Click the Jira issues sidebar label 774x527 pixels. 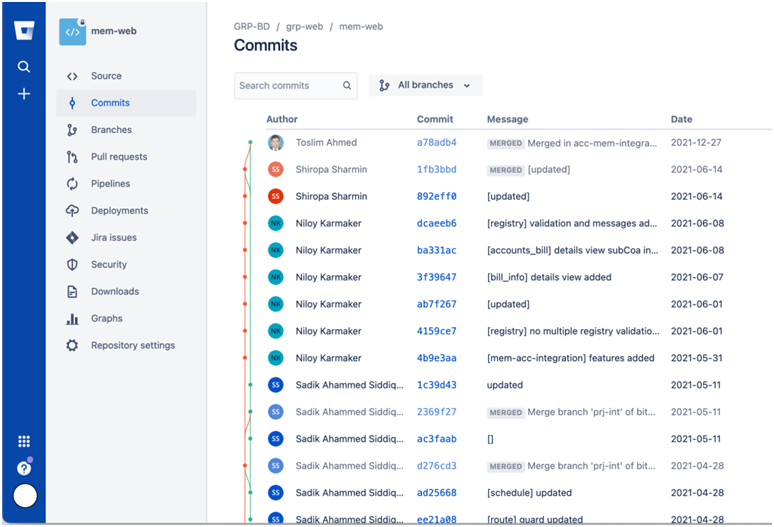point(114,237)
